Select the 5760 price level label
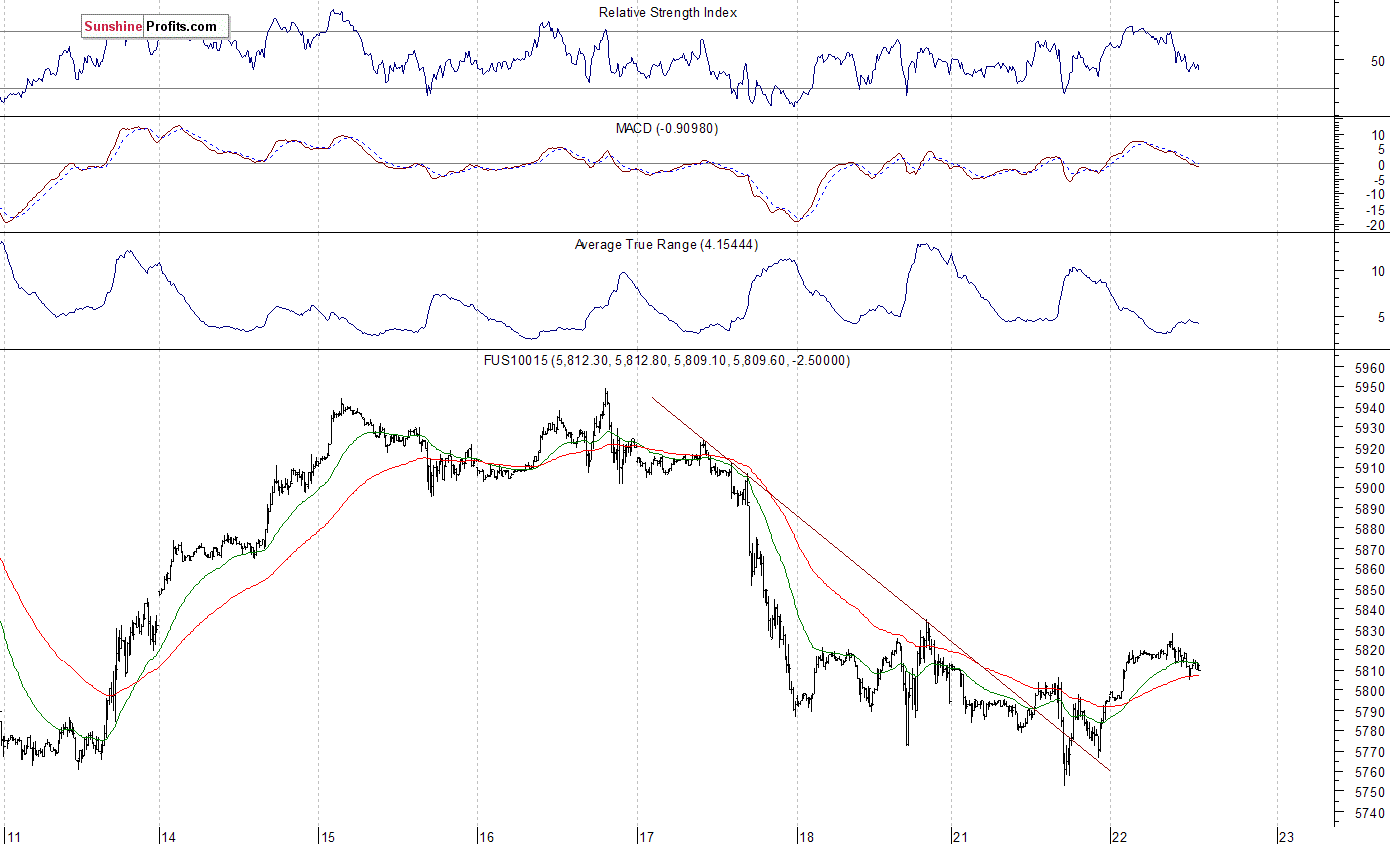The height and width of the screenshot is (844, 1390). click(1370, 773)
